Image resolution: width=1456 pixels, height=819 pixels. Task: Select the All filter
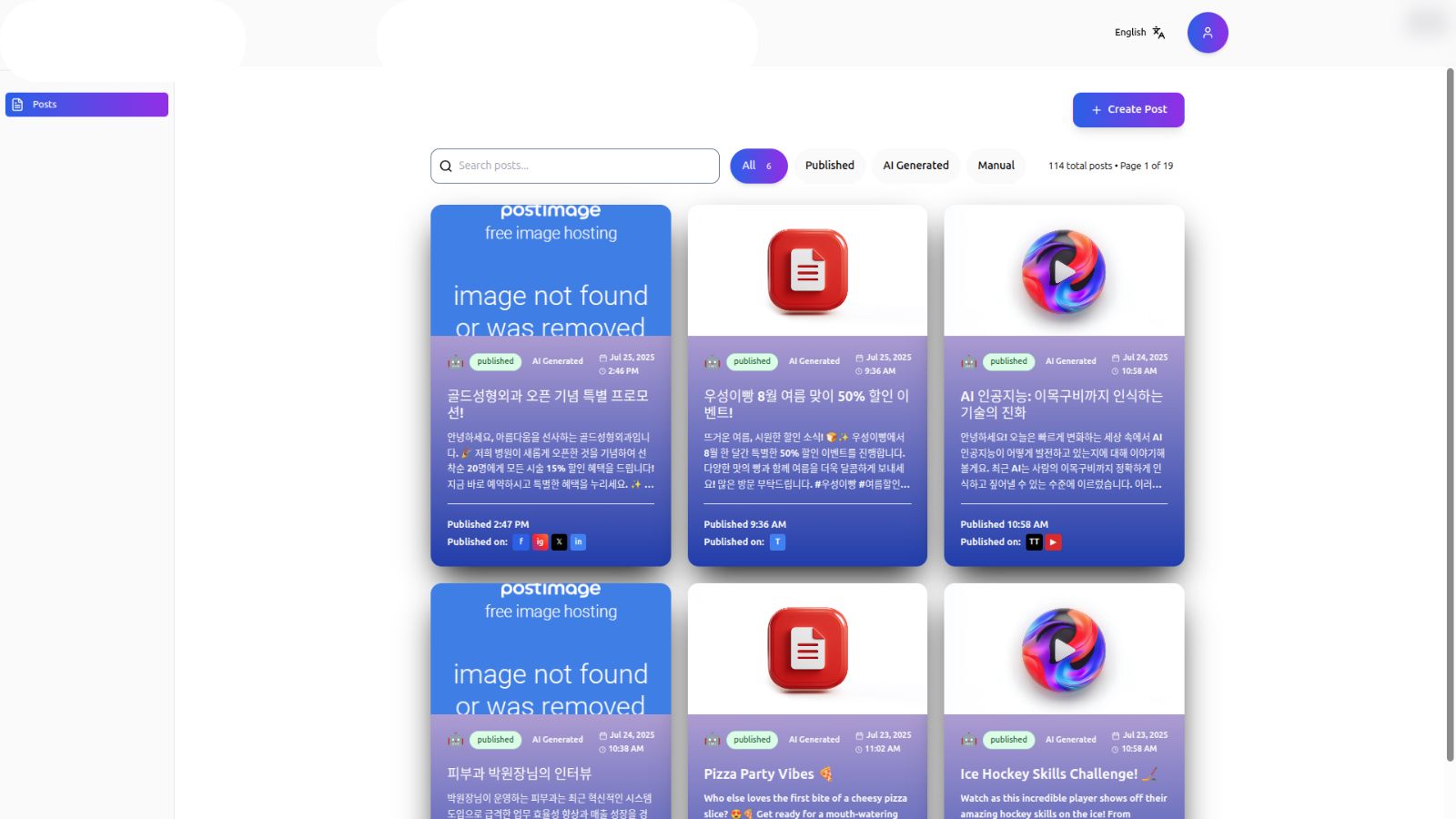click(759, 166)
